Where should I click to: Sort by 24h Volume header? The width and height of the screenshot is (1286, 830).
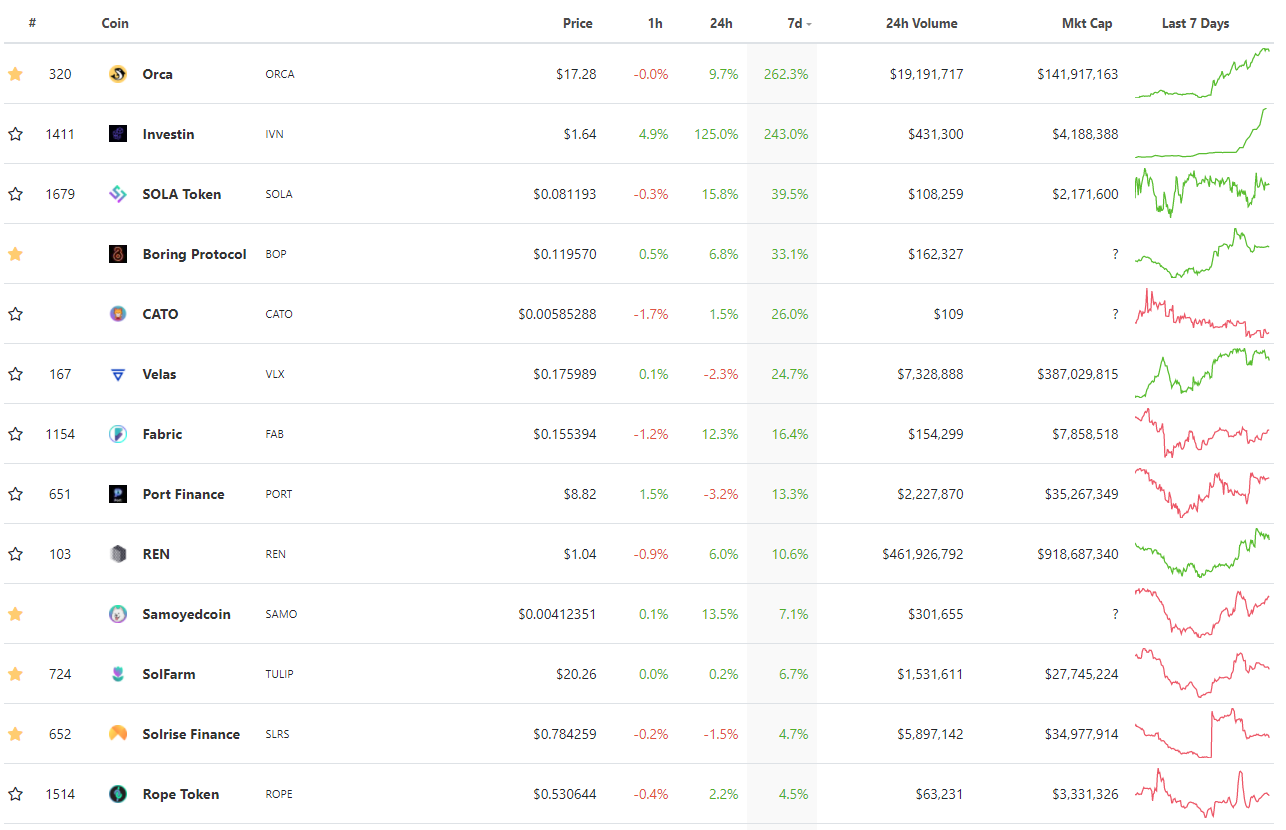(x=921, y=23)
